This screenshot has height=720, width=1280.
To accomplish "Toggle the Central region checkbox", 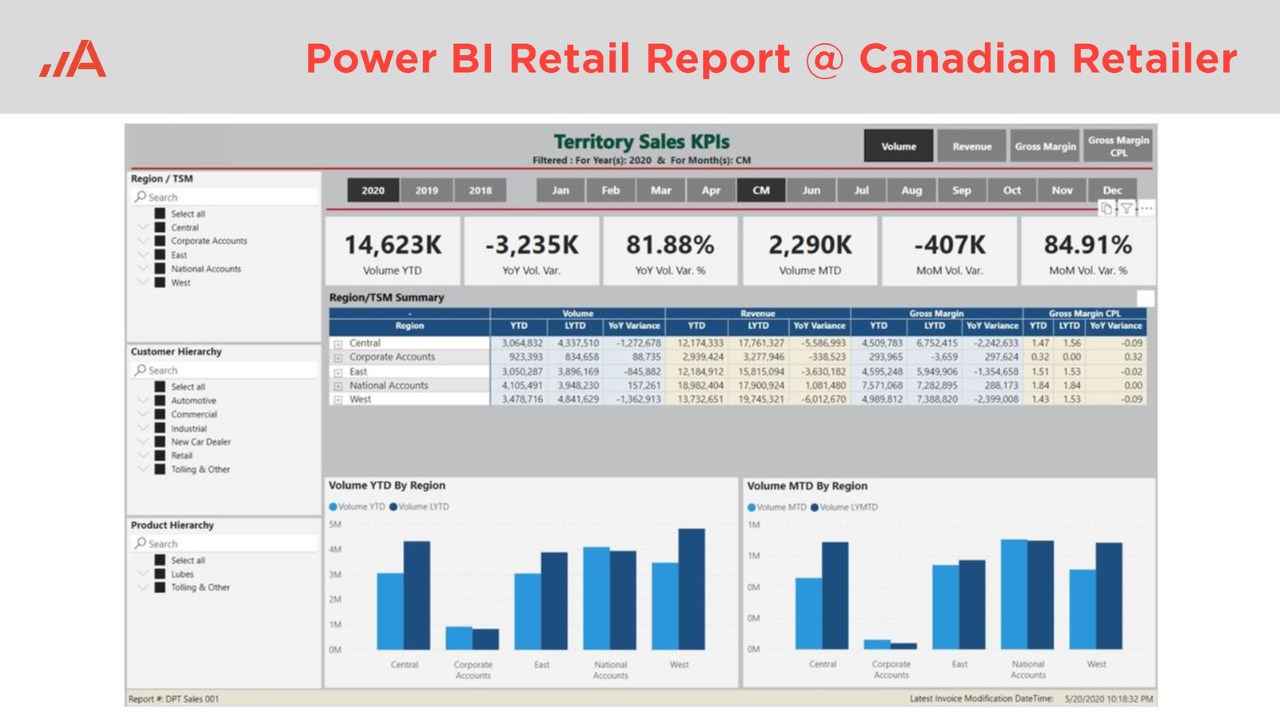I will (159, 227).
